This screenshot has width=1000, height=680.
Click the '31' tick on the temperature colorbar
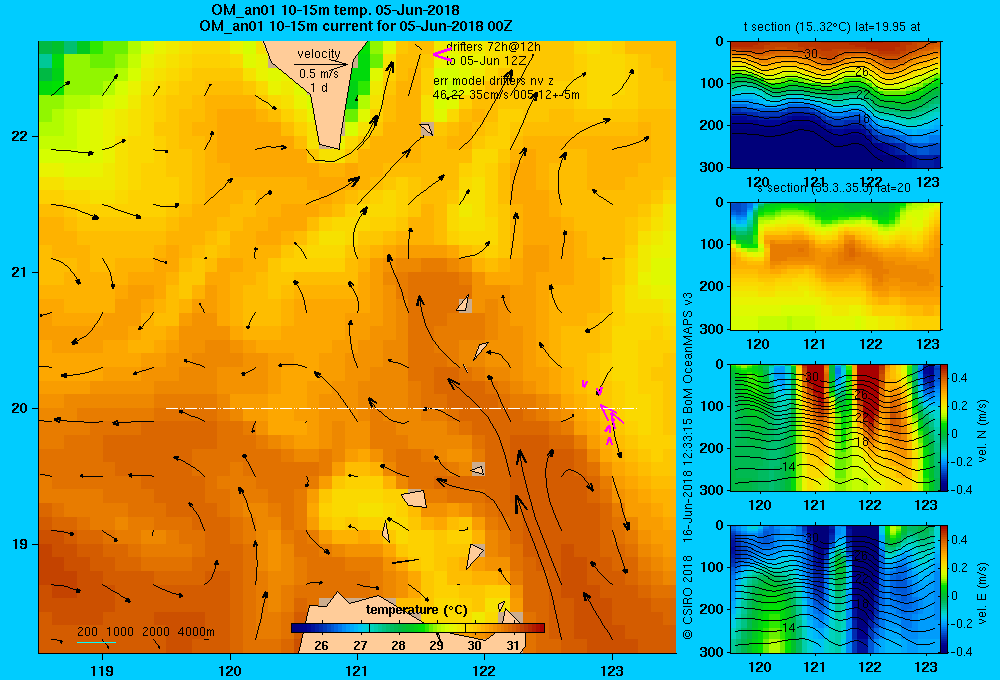click(513, 646)
